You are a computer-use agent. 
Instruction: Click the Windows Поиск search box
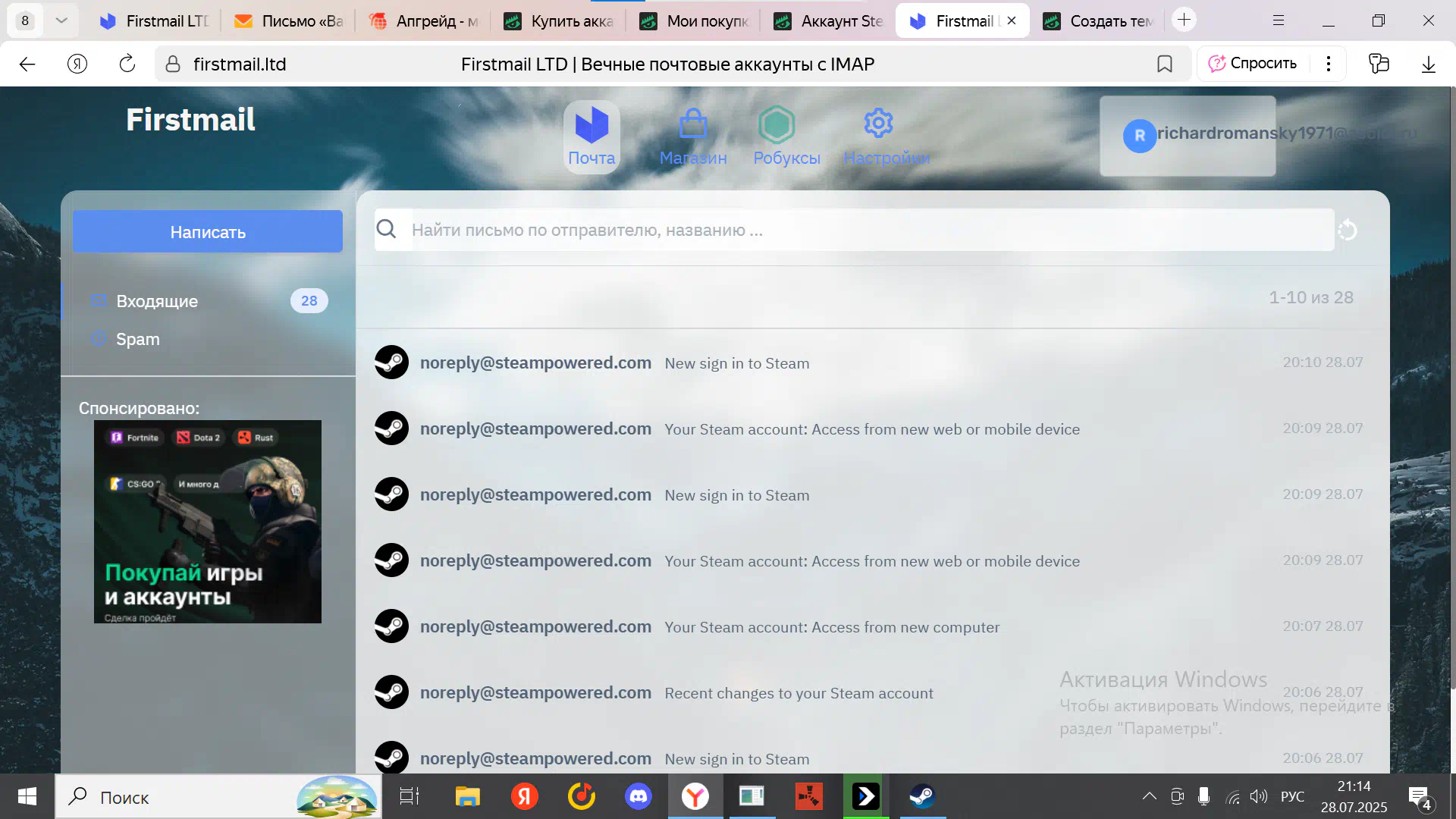[218, 796]
